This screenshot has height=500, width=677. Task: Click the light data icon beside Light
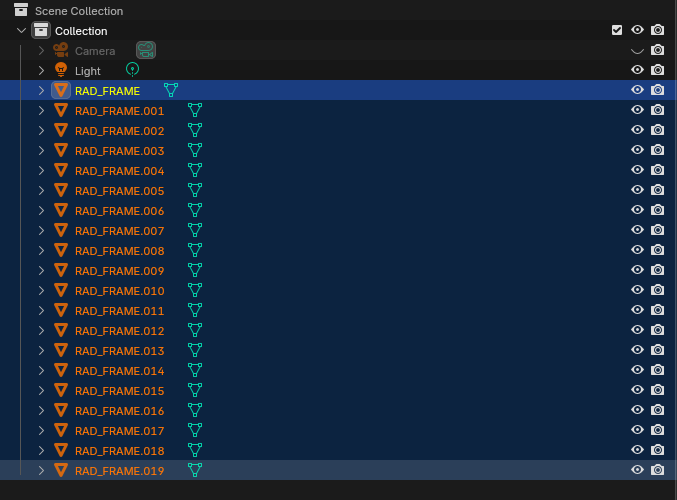pyautogui.click(x=132, y=70)
